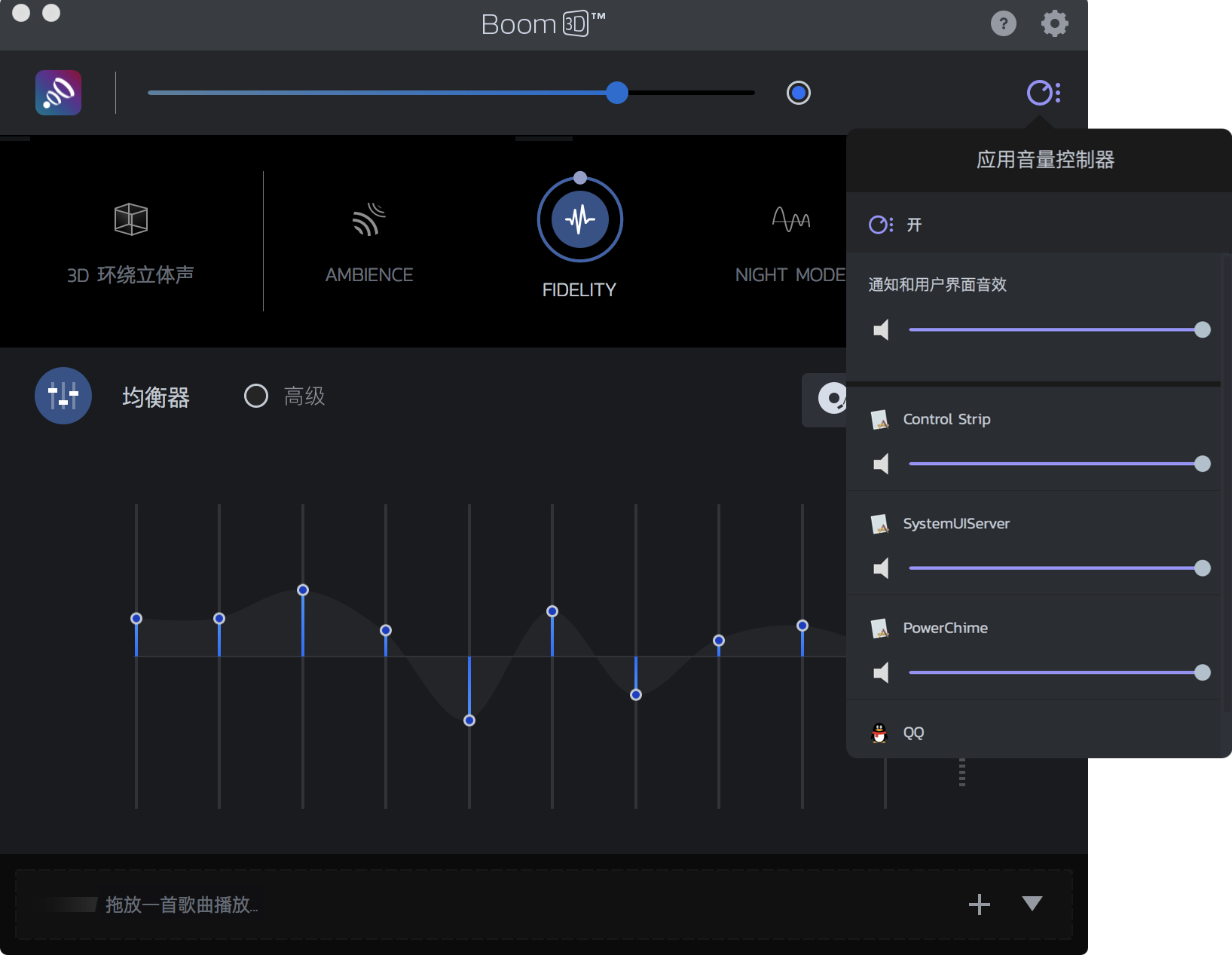Click the audio output device circle button
Viewport: 1232px width, 955px height.
coord(799,93)
